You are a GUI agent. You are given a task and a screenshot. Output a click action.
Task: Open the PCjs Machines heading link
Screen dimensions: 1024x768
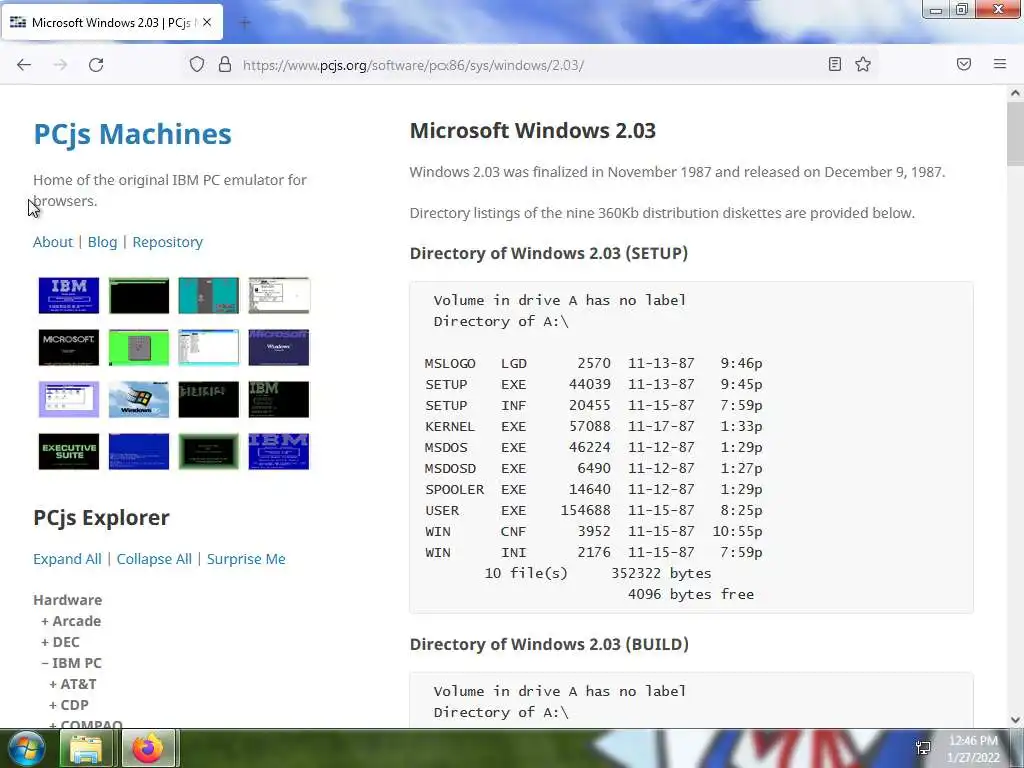point(133,134)
